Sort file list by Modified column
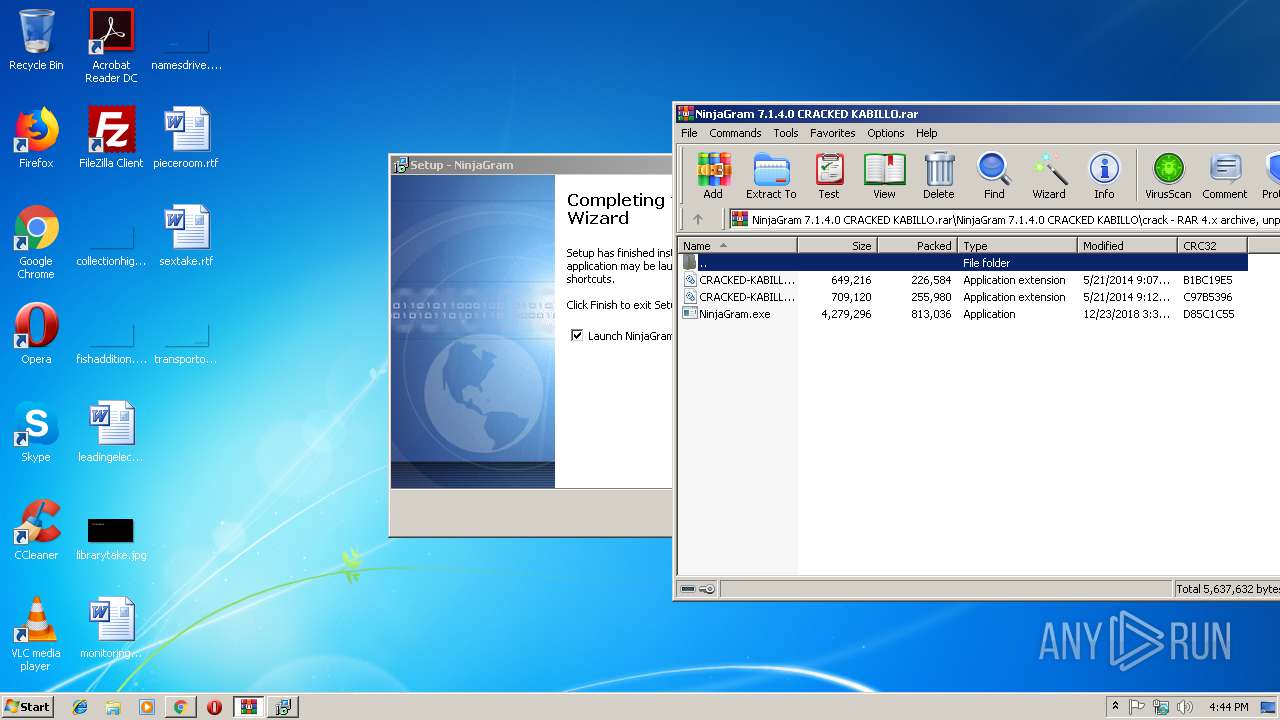The image size is (1280, 720). [1127, 245]
